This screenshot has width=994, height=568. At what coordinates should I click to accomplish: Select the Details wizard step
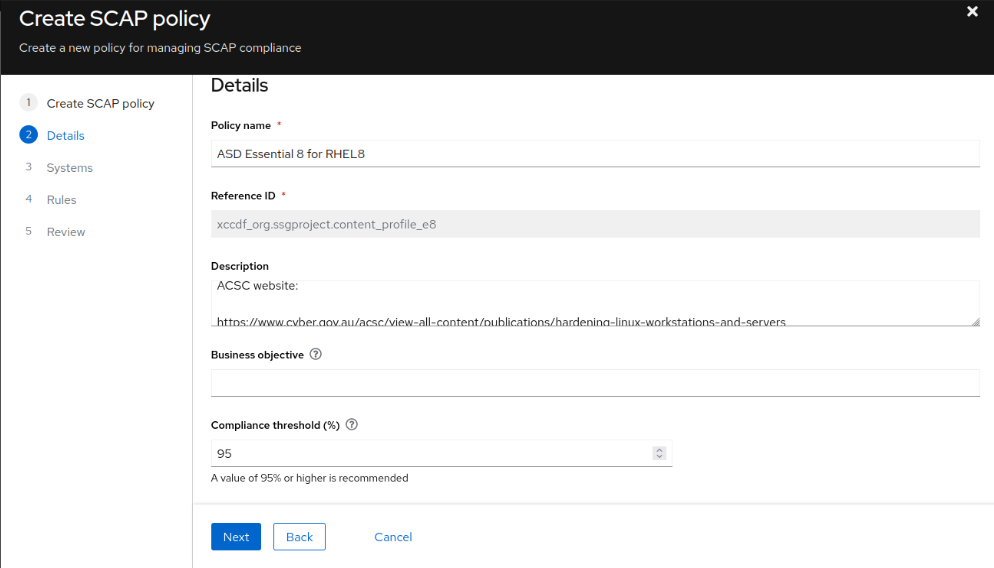tap(65, 136)
